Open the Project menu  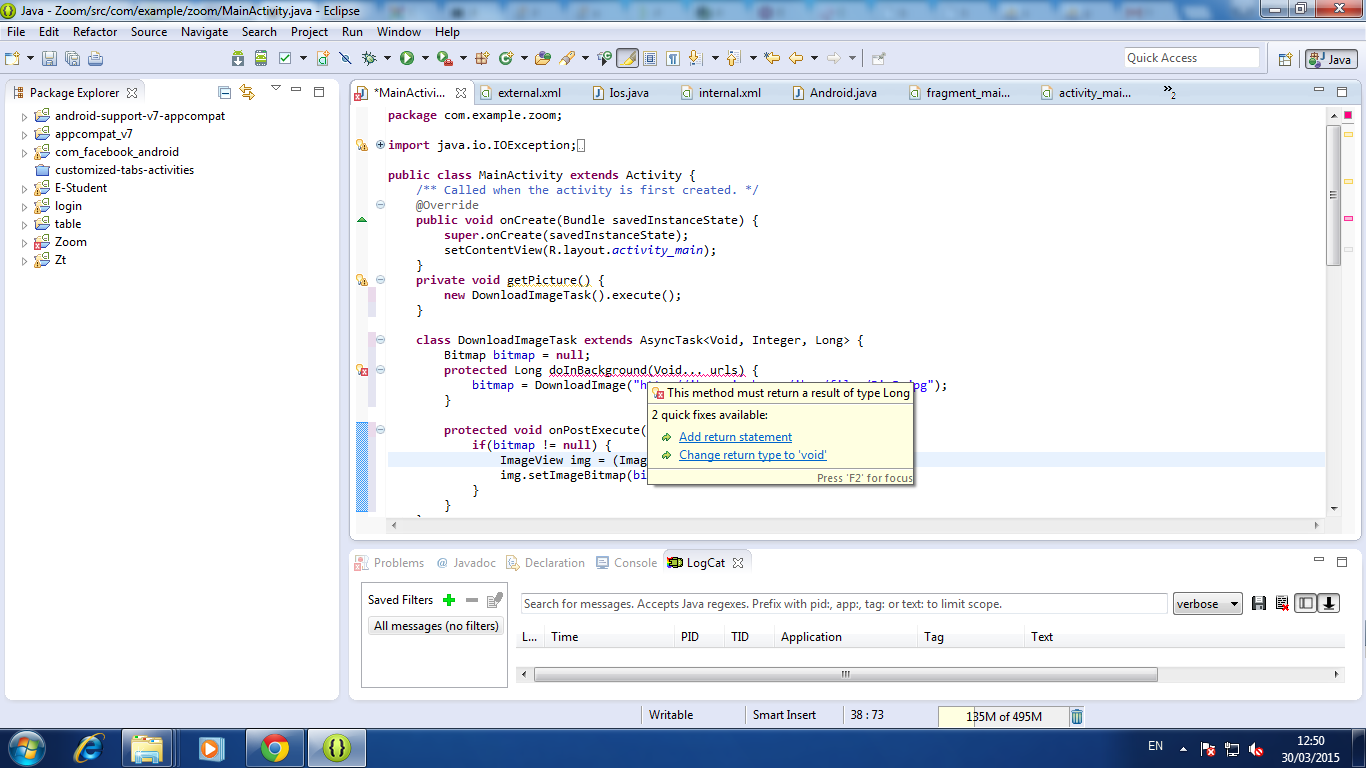309,32
